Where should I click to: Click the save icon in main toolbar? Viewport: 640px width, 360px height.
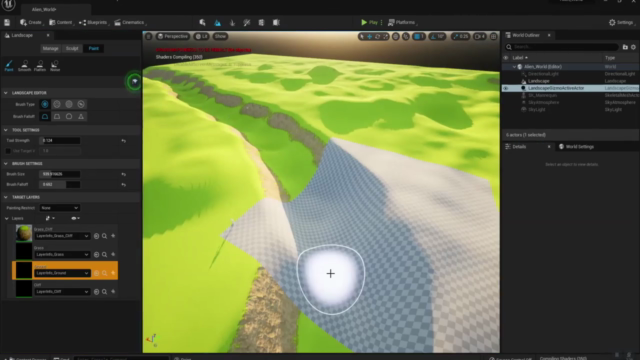pyautogui.click(x=7, y=22)
